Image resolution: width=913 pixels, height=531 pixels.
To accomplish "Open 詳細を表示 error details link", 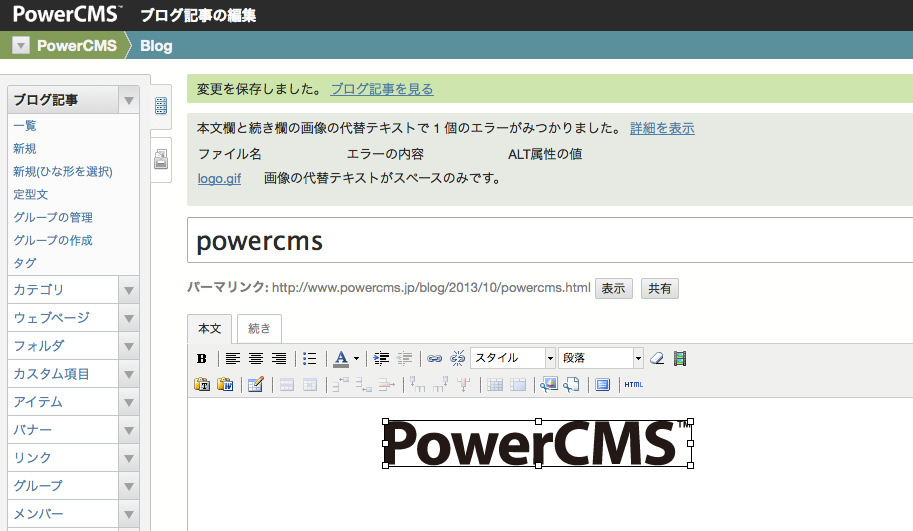I will coord(662,128).
